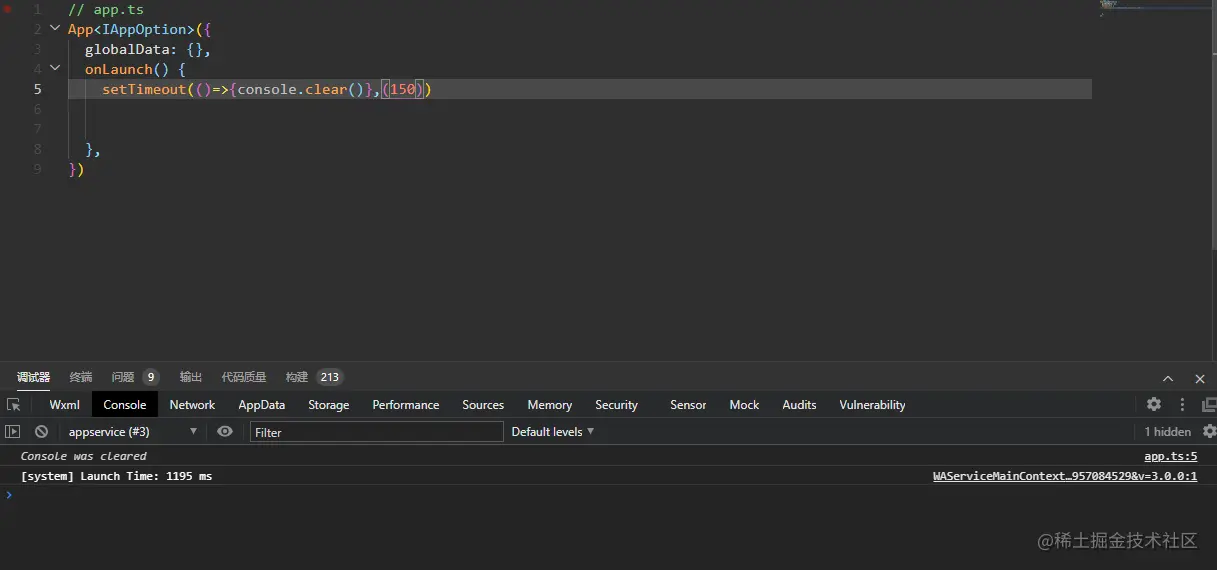The image size is (1217, 570).
Task: Open the Memory devtools tab
Action: (549, 405)
